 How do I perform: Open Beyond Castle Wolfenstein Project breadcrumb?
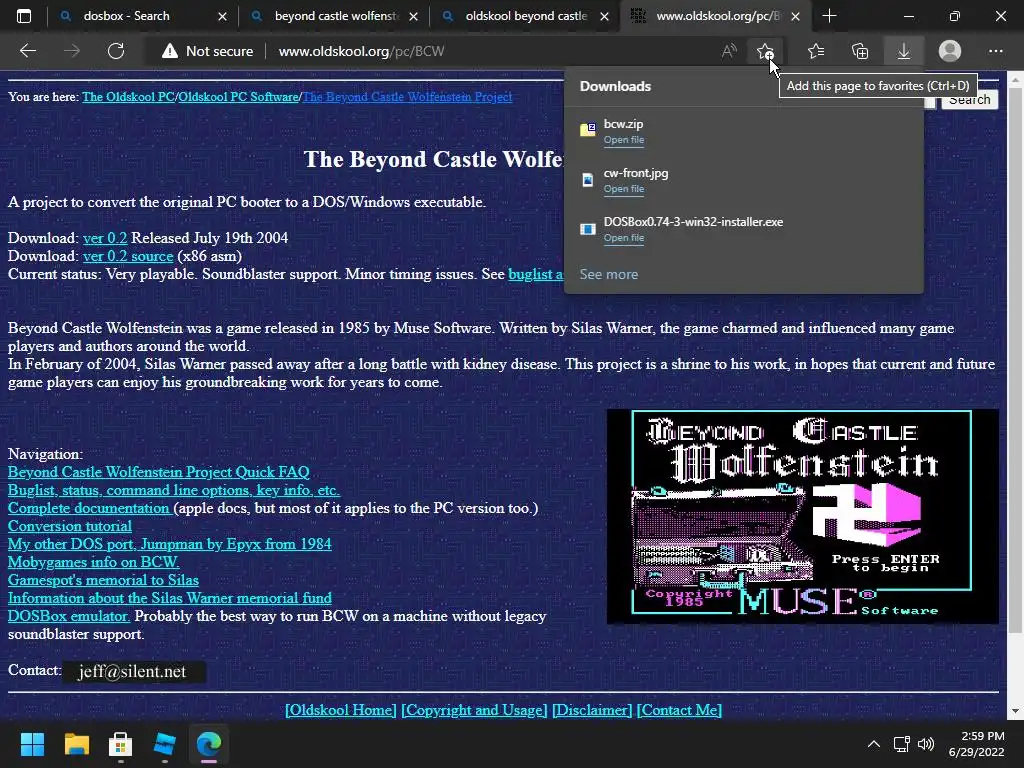[407, 97]
